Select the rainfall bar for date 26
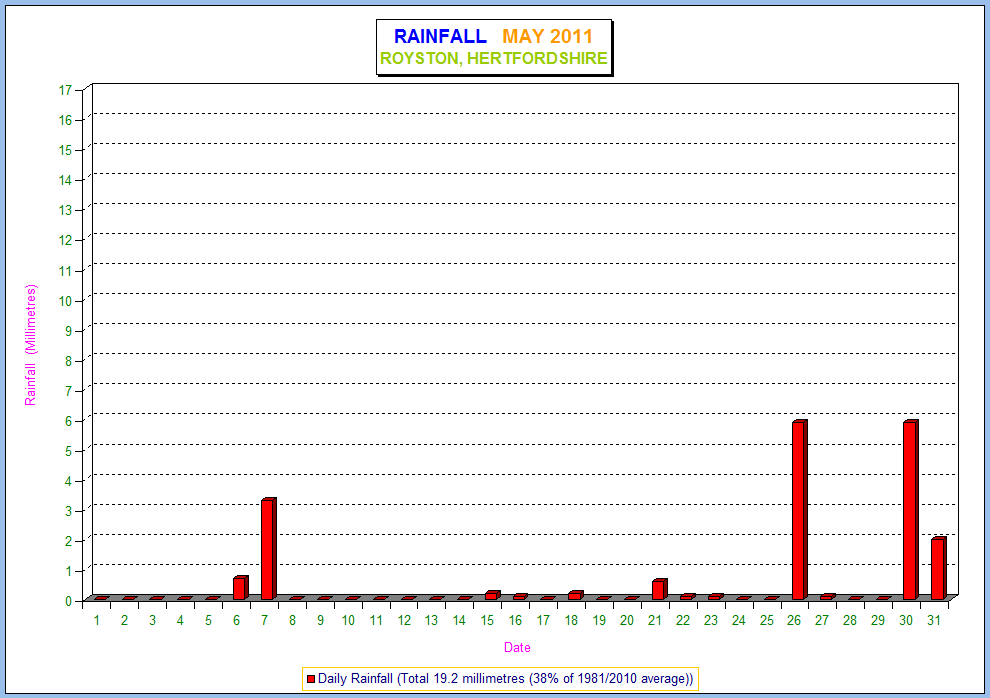 pyautogui.click(x=799, y=510)
